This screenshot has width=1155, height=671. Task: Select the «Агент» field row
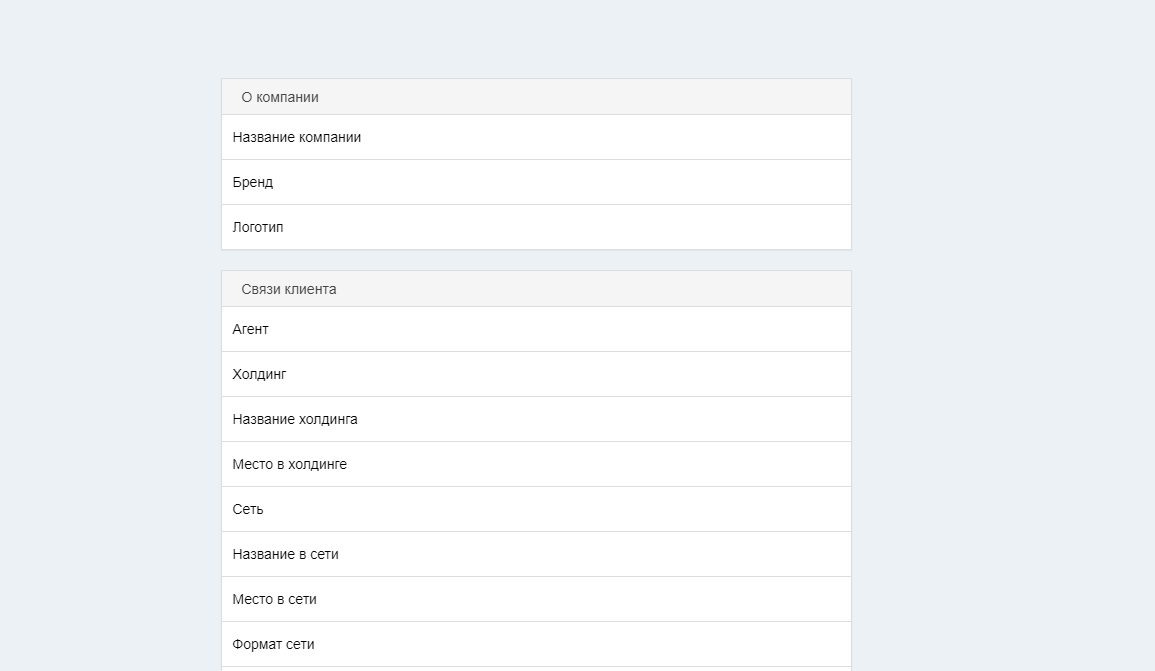535,329
